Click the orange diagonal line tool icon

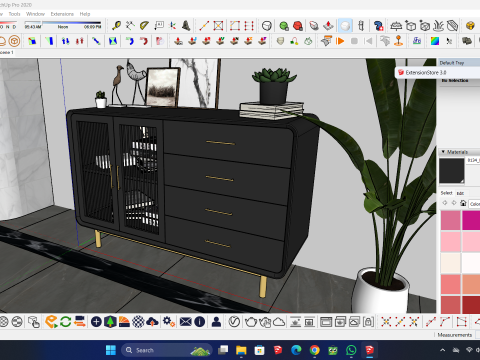coord(204,25)
